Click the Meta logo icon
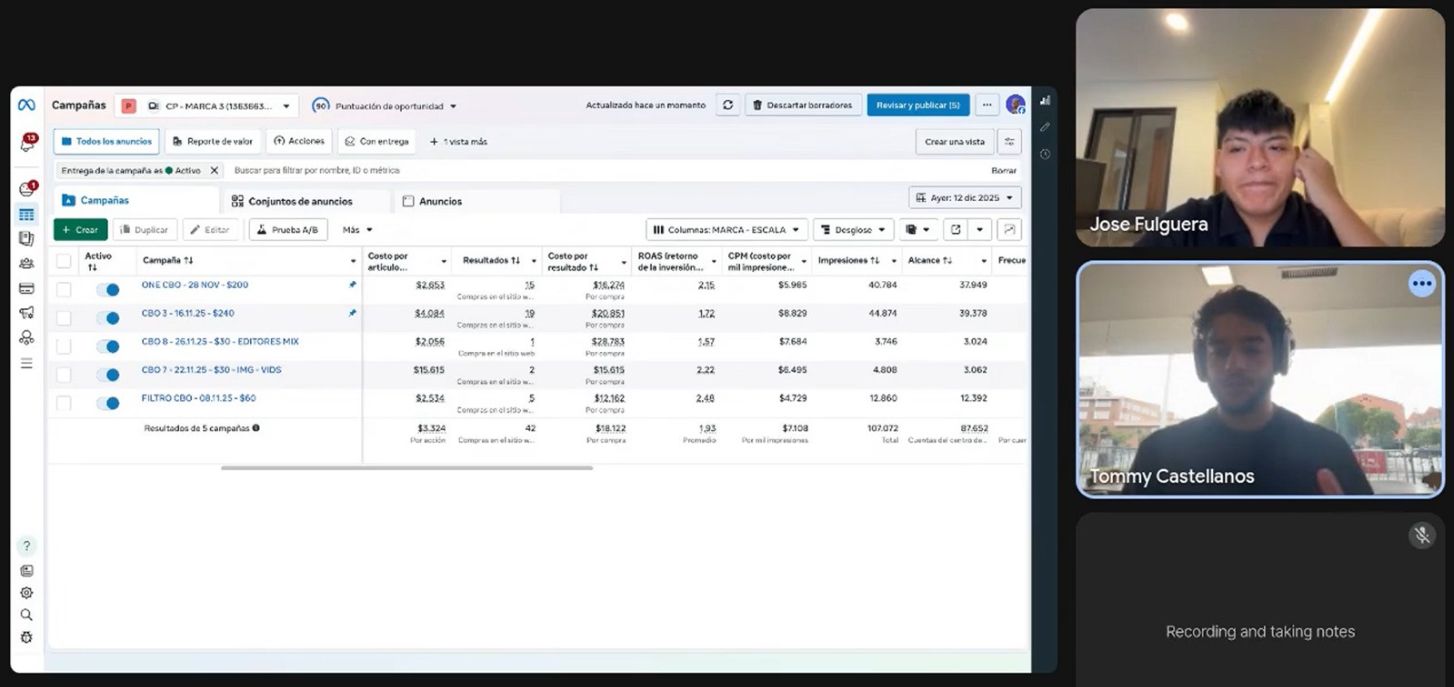 (x=27, y=105)
